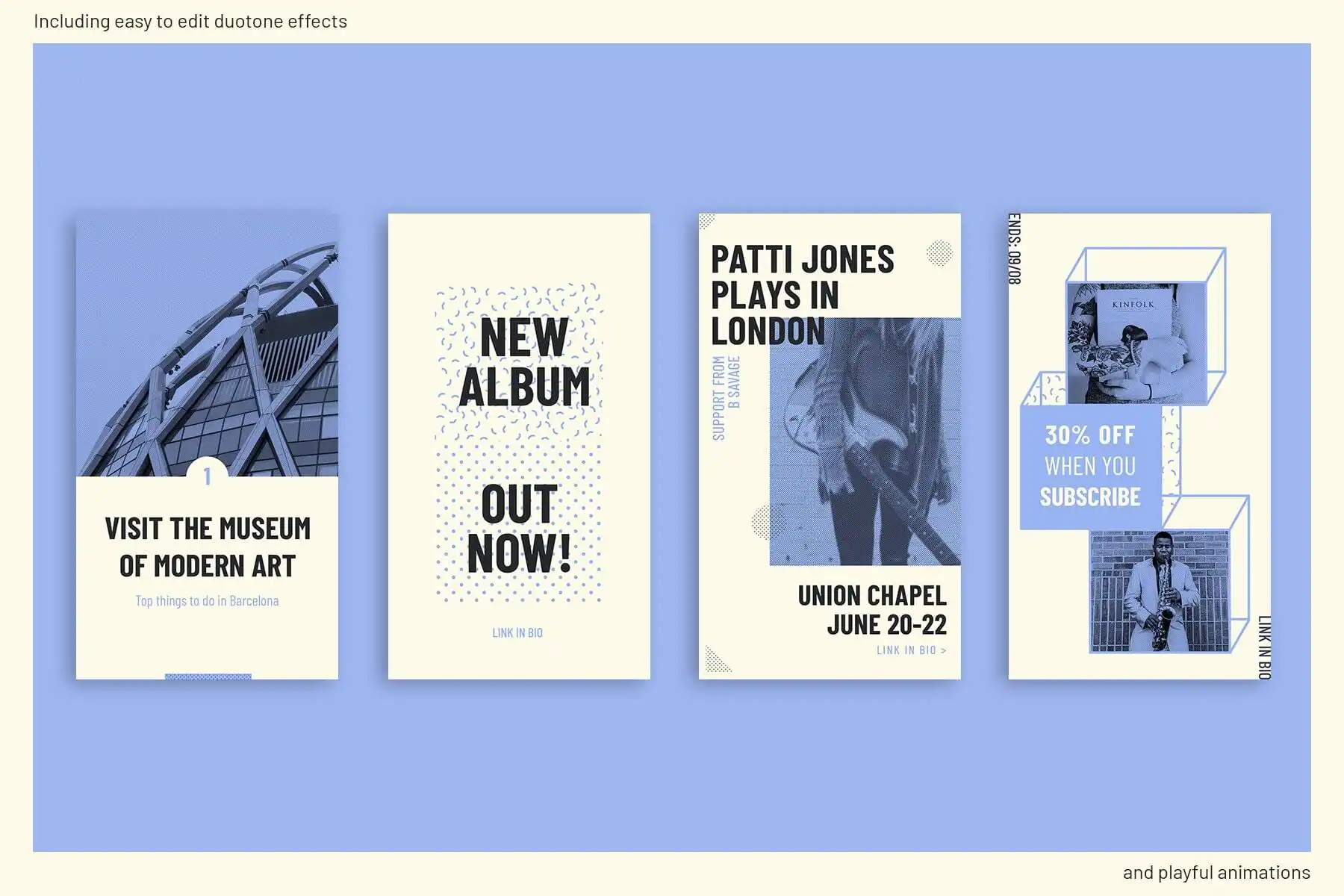The width and height of the screenshot is (1344, 896).
Task: Click the 'Including easy to edit duotone effects' caption
Action: [190, 21]
